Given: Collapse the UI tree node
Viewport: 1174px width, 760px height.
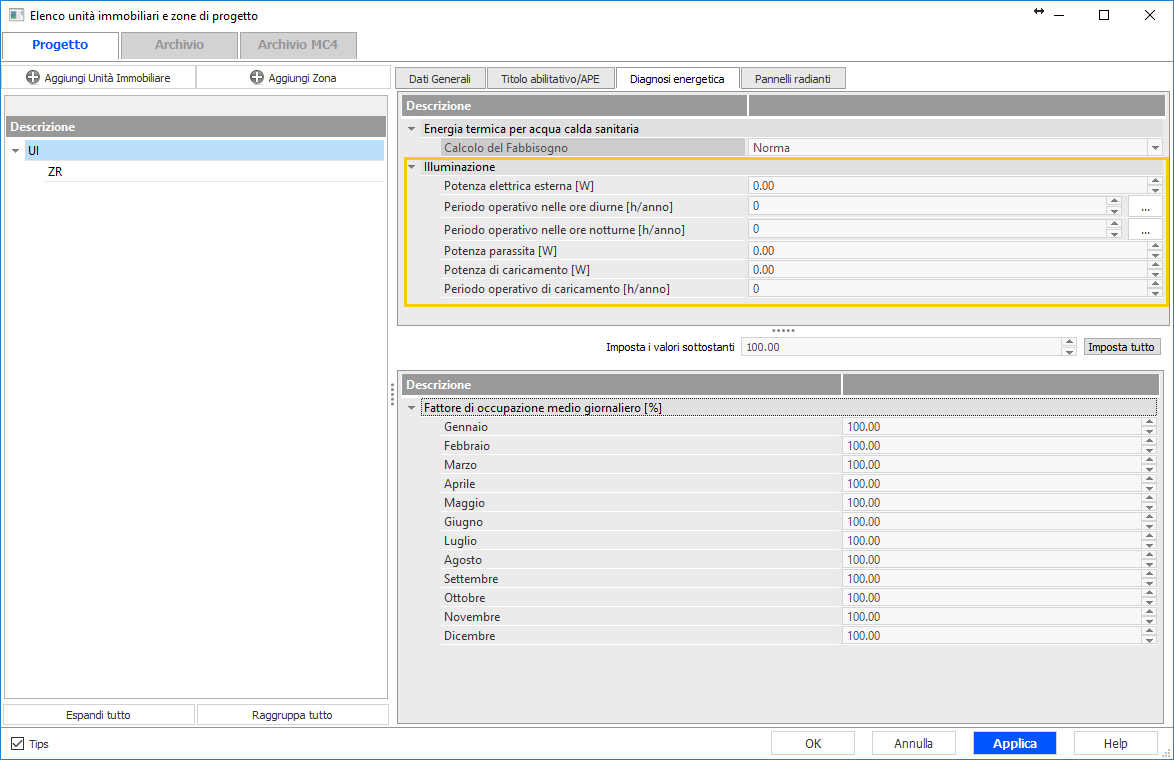Looking at the screenshot, I should [x=15, y=150].
